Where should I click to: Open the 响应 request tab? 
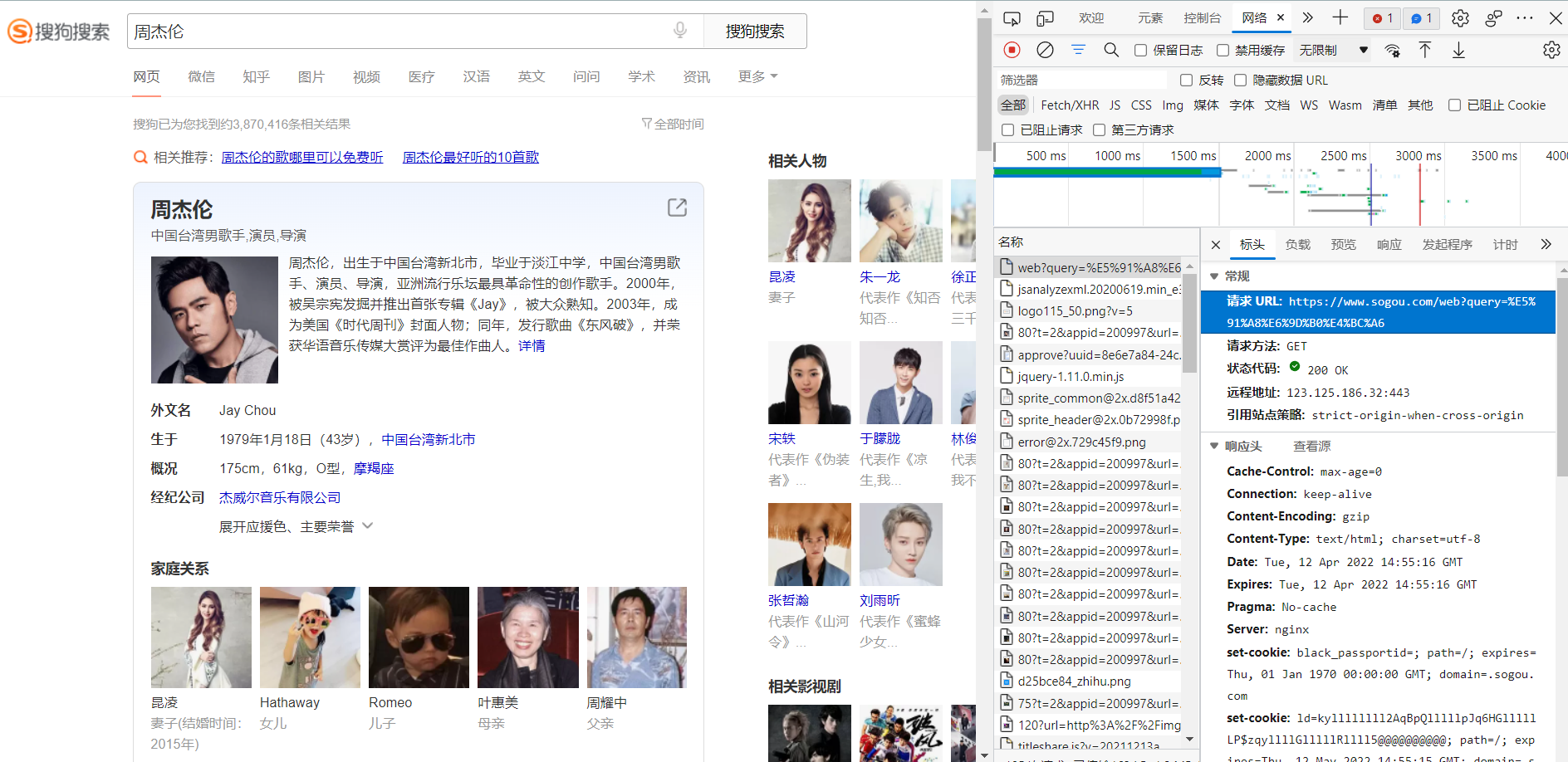point(1389,245)
